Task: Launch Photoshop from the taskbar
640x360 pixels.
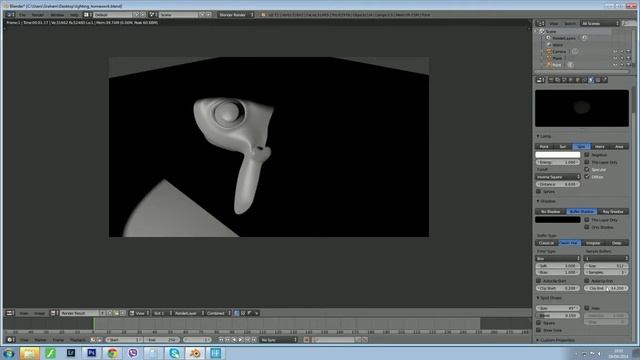Action: coord(91,353)
